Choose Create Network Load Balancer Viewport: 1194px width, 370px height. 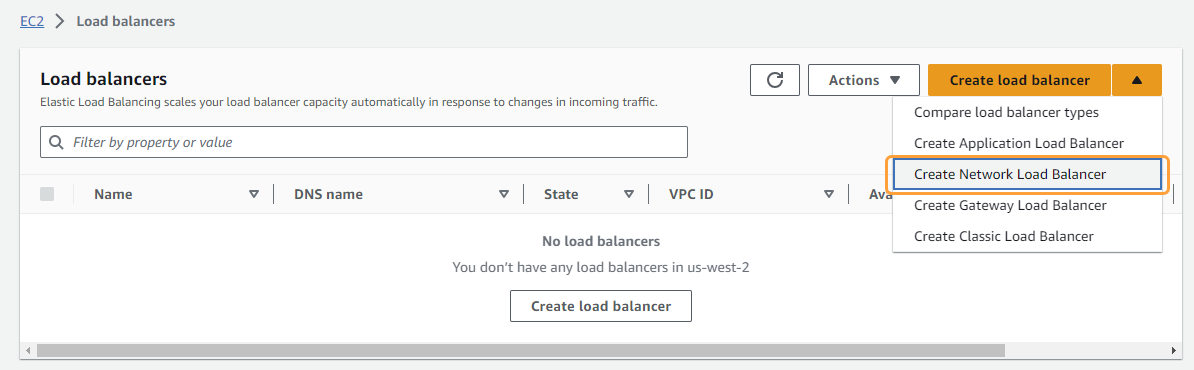[1027, 174]
